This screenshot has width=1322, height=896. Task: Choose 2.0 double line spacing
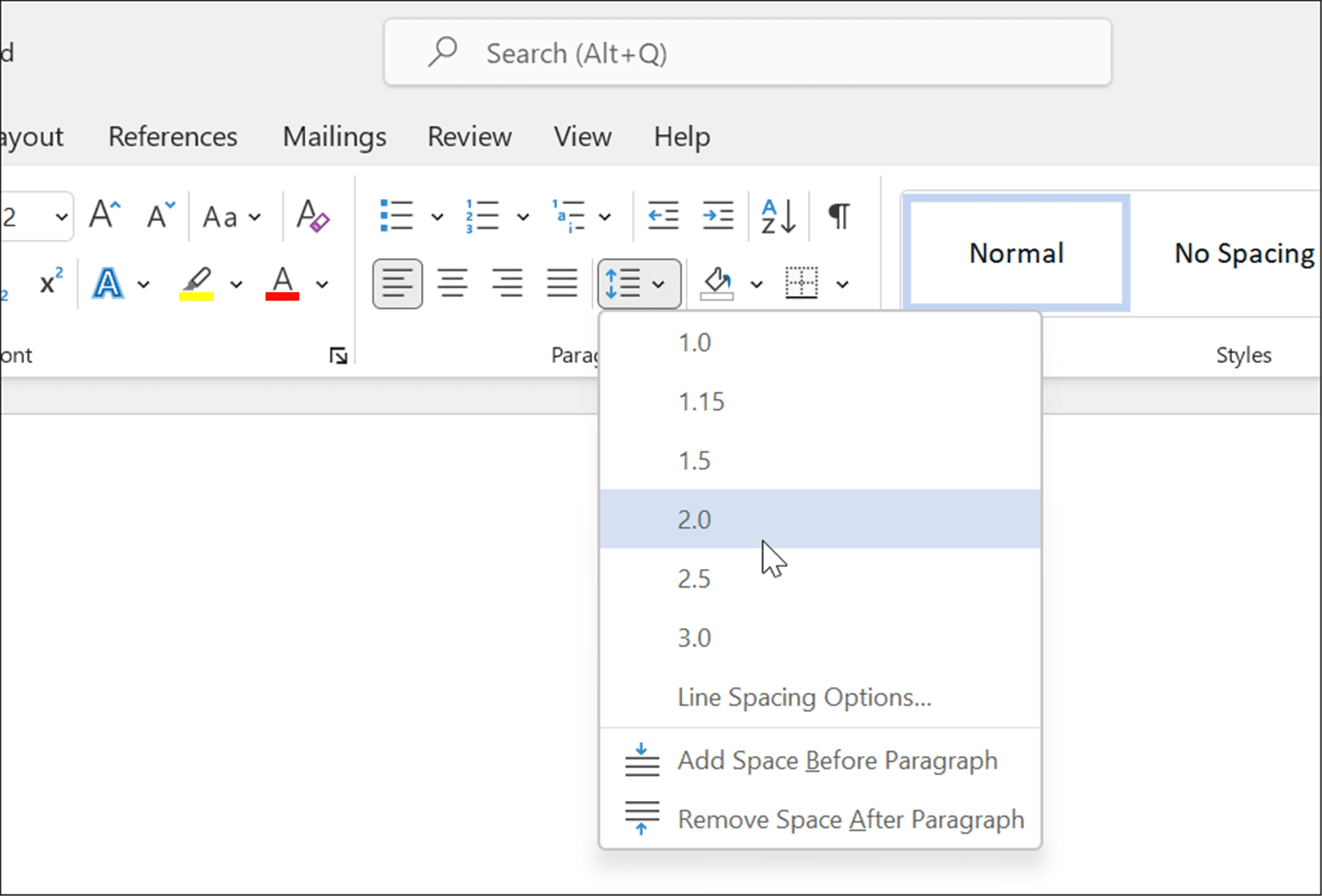[x=821, y=519]
